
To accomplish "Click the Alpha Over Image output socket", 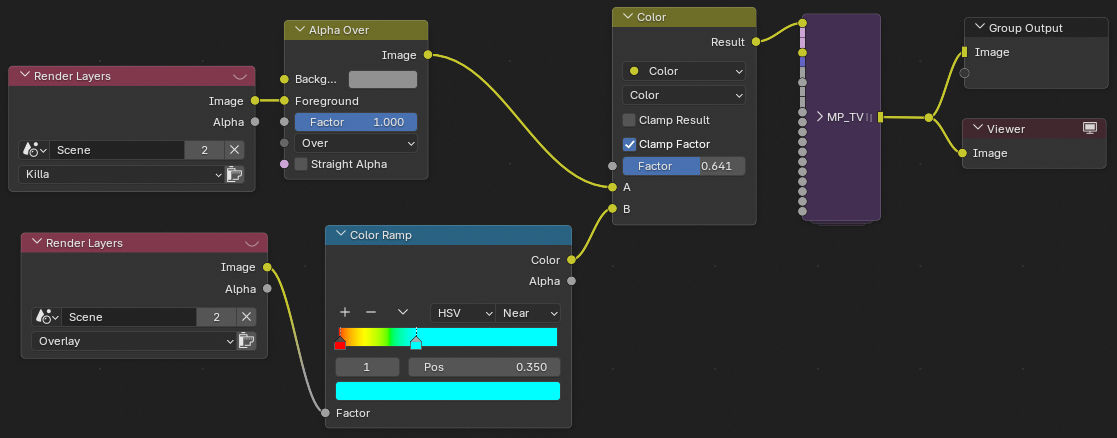I will (x=427, y=55).
